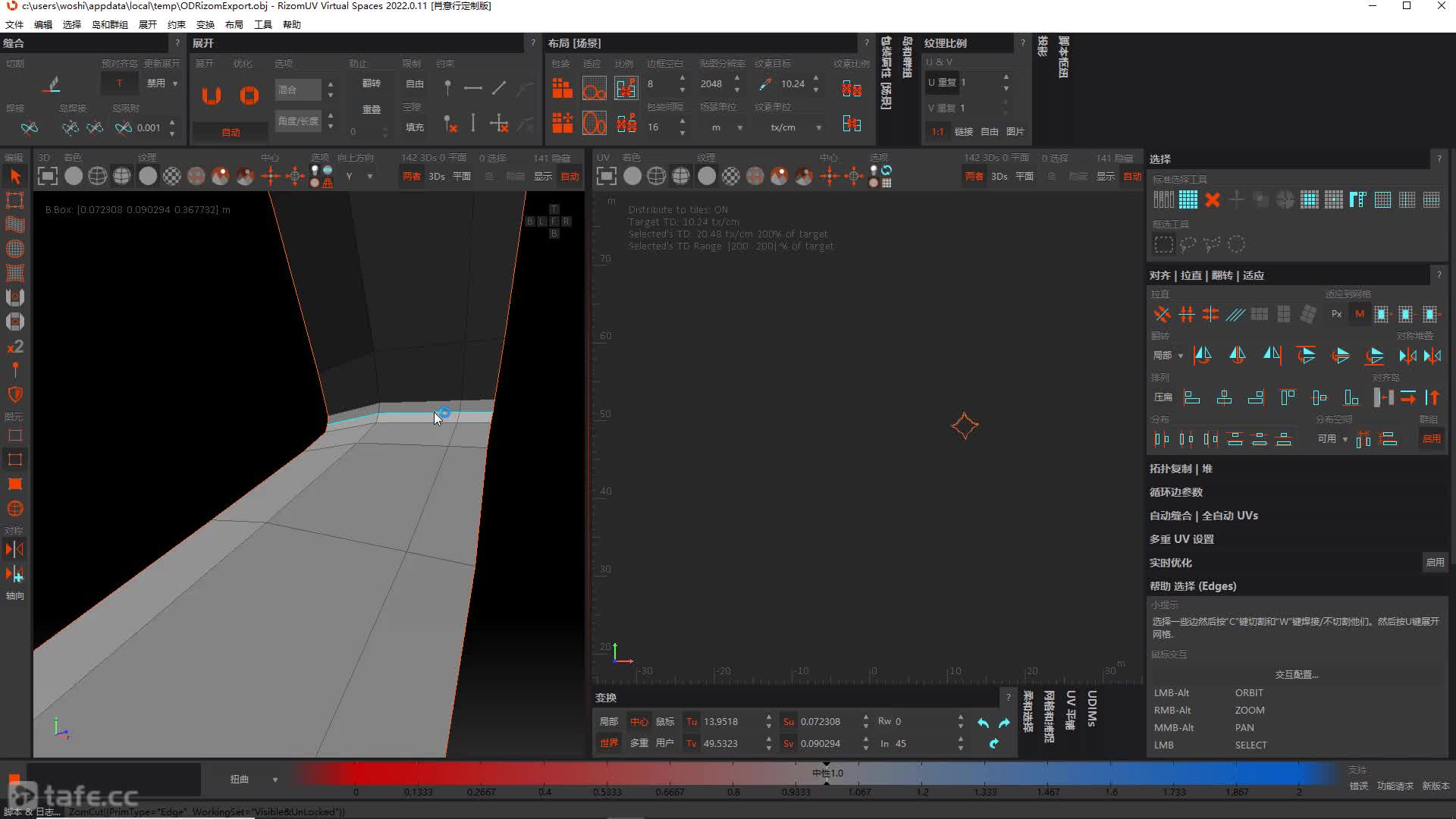Open the 扭曲 dropdown in bottom bar

[x=253, y=780]
